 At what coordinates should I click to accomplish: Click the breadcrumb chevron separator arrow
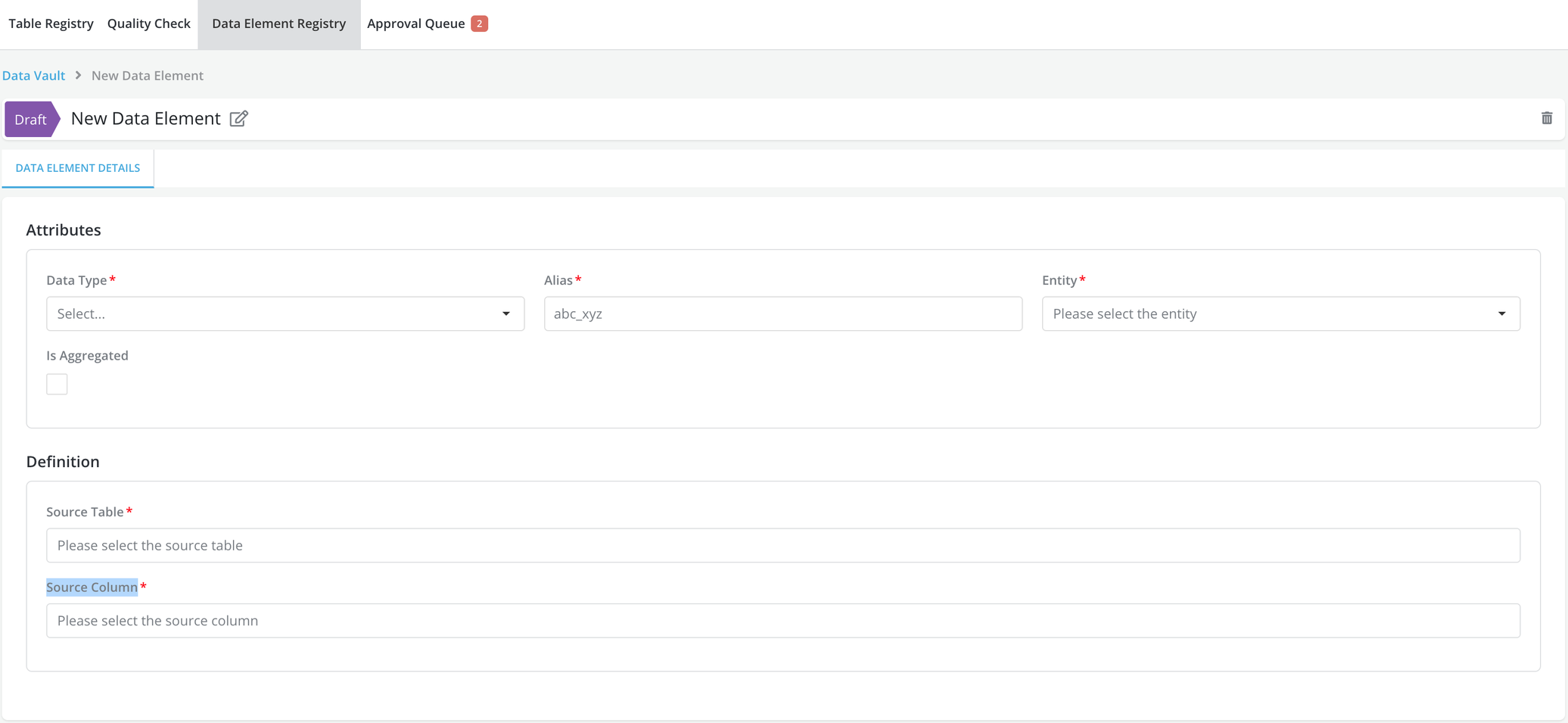[78, 76]
